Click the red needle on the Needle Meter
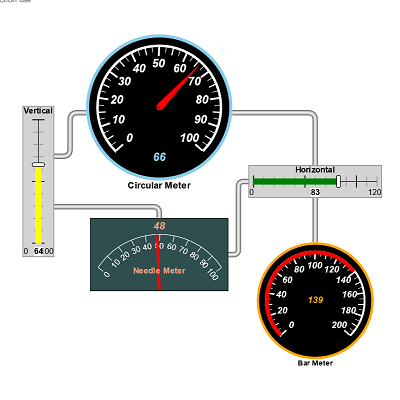The image size is (400, 400). coord(159,262)
